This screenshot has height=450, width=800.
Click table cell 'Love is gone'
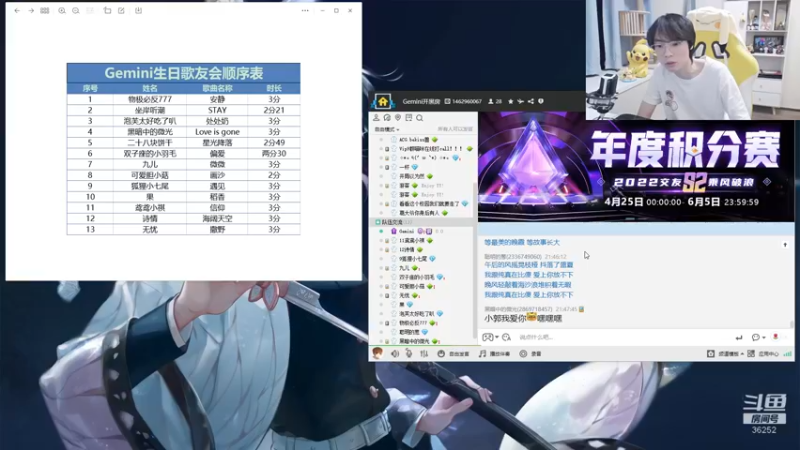(217, 132)
